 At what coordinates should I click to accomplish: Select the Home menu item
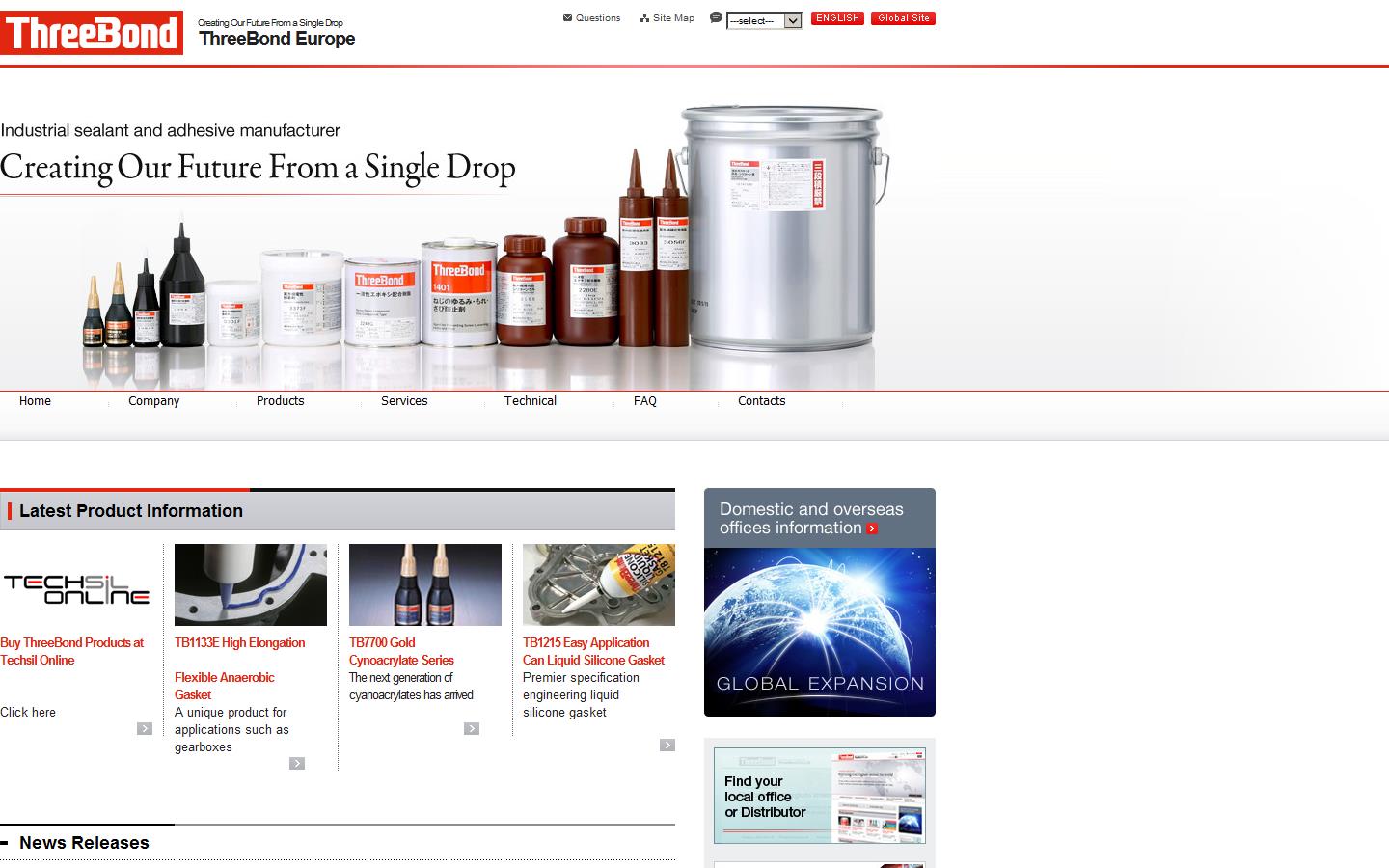(35, 401)
